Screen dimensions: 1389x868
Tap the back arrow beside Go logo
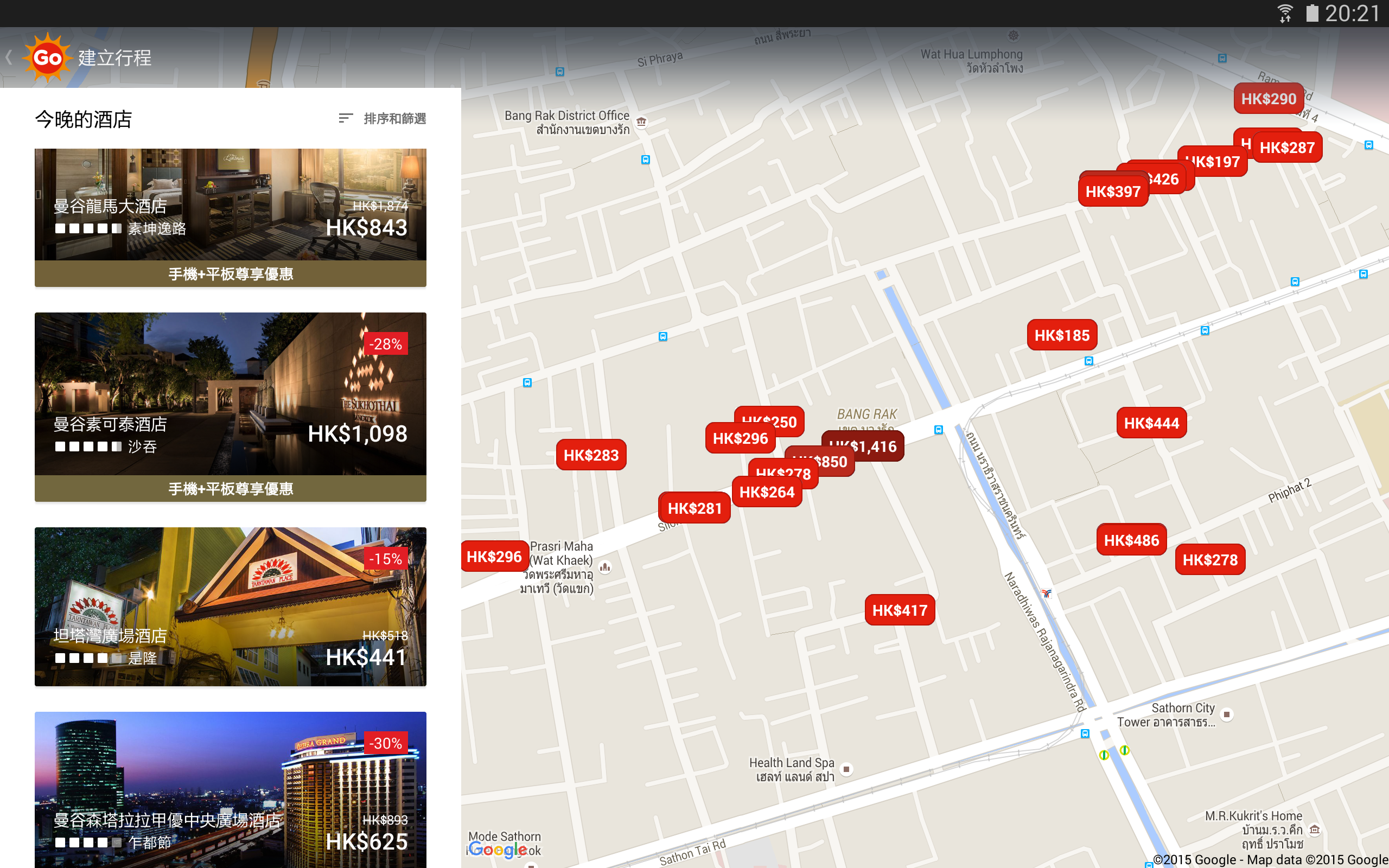pyautogui.click(x=9, y=58)
